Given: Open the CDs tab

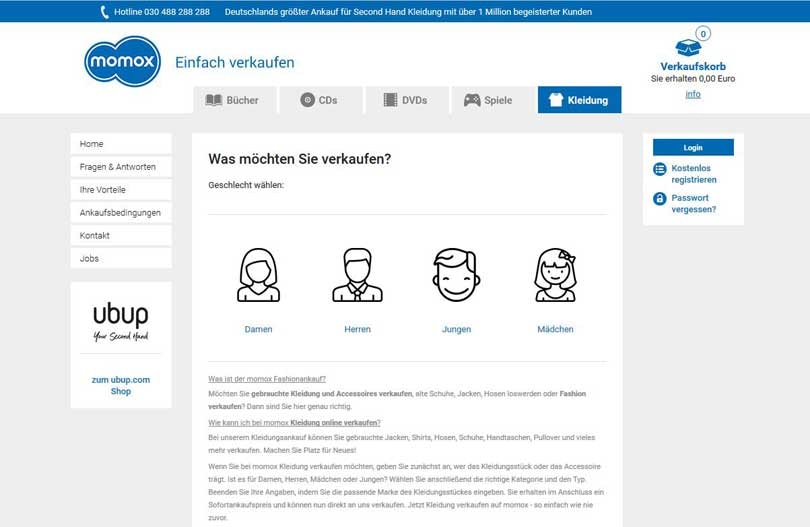Looking at the screenshot, I should [319, 100].
